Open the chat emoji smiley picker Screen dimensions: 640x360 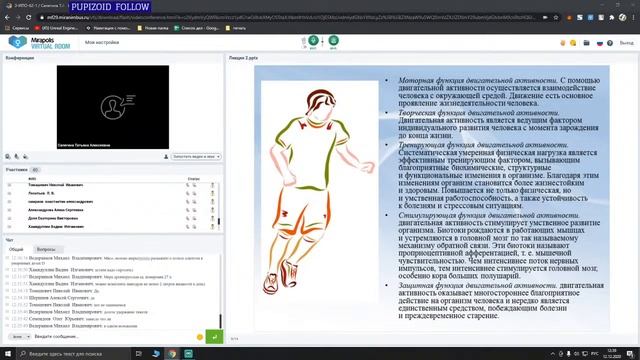[200, 337]
